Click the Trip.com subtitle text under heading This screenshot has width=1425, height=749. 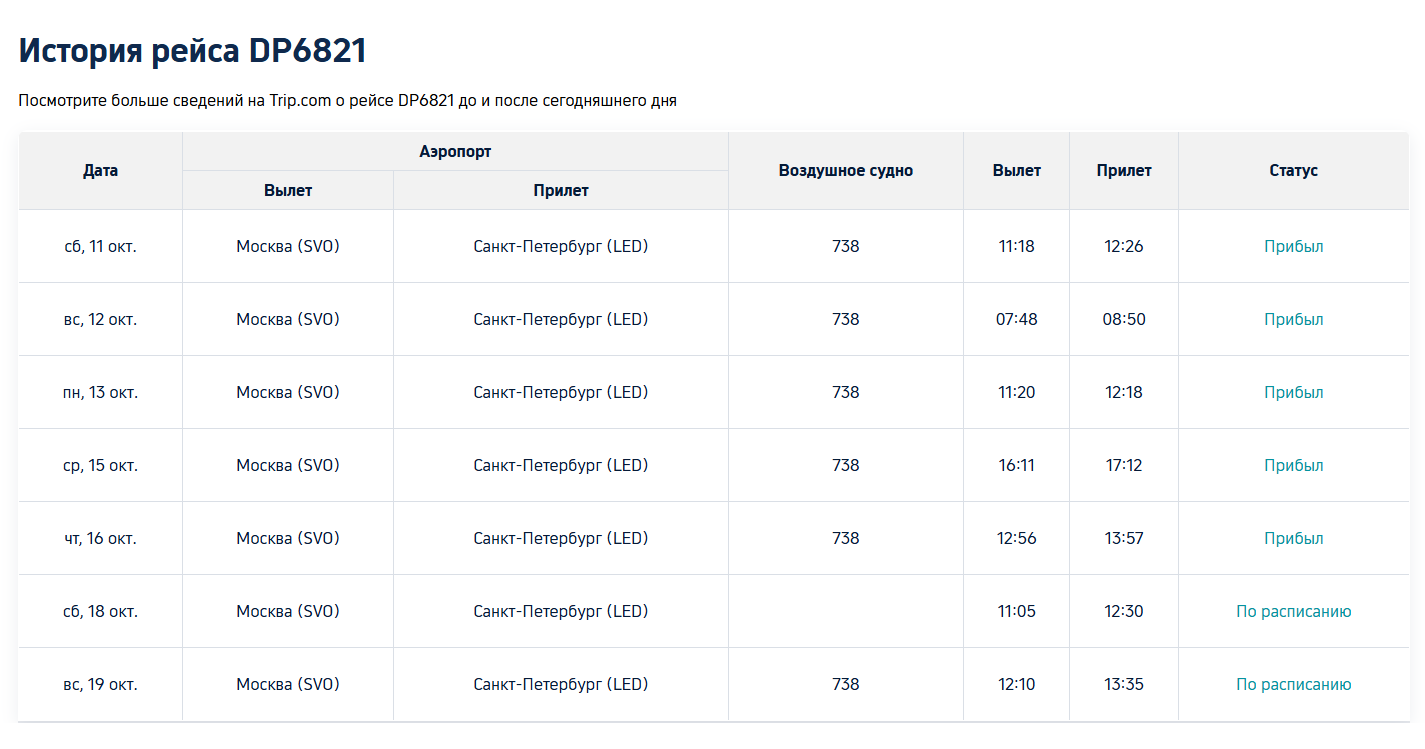click(347, 101)
